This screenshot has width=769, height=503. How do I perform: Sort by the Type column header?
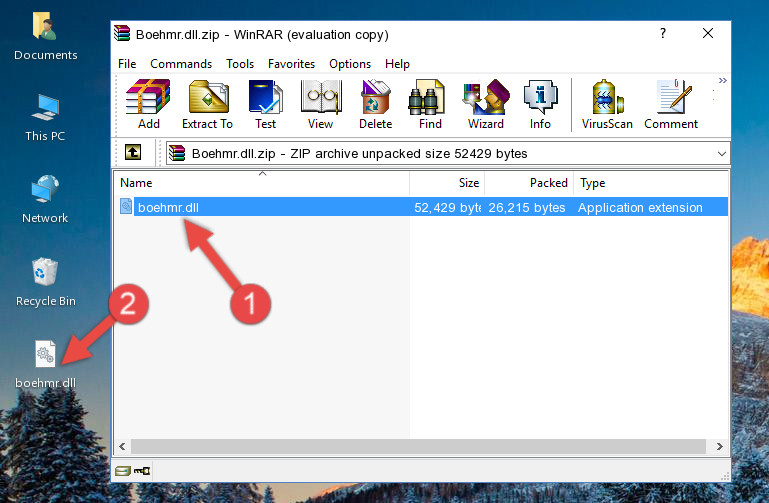pyautogui.click(x=651, y=183)
